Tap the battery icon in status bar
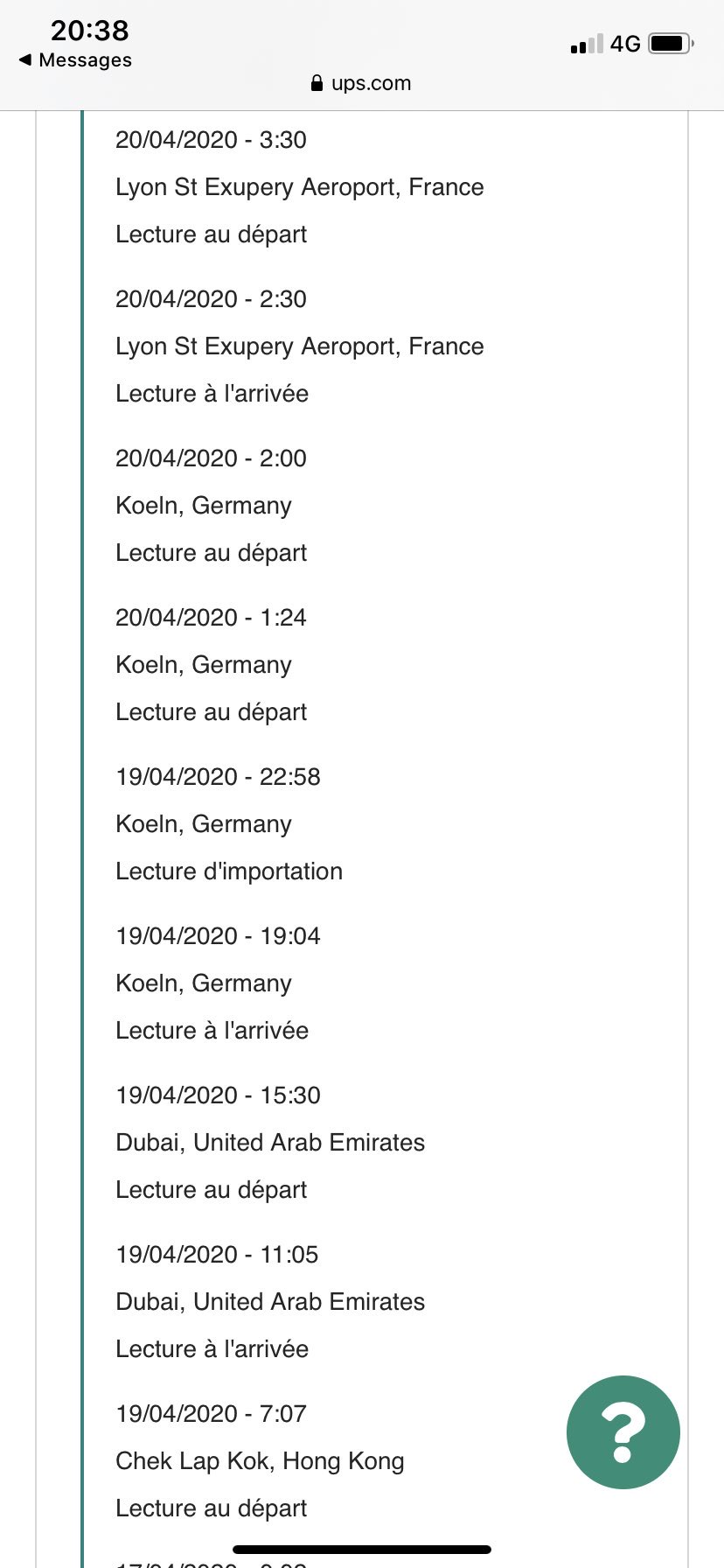This screenshot has width=724, height=1568. pos(672,43)
